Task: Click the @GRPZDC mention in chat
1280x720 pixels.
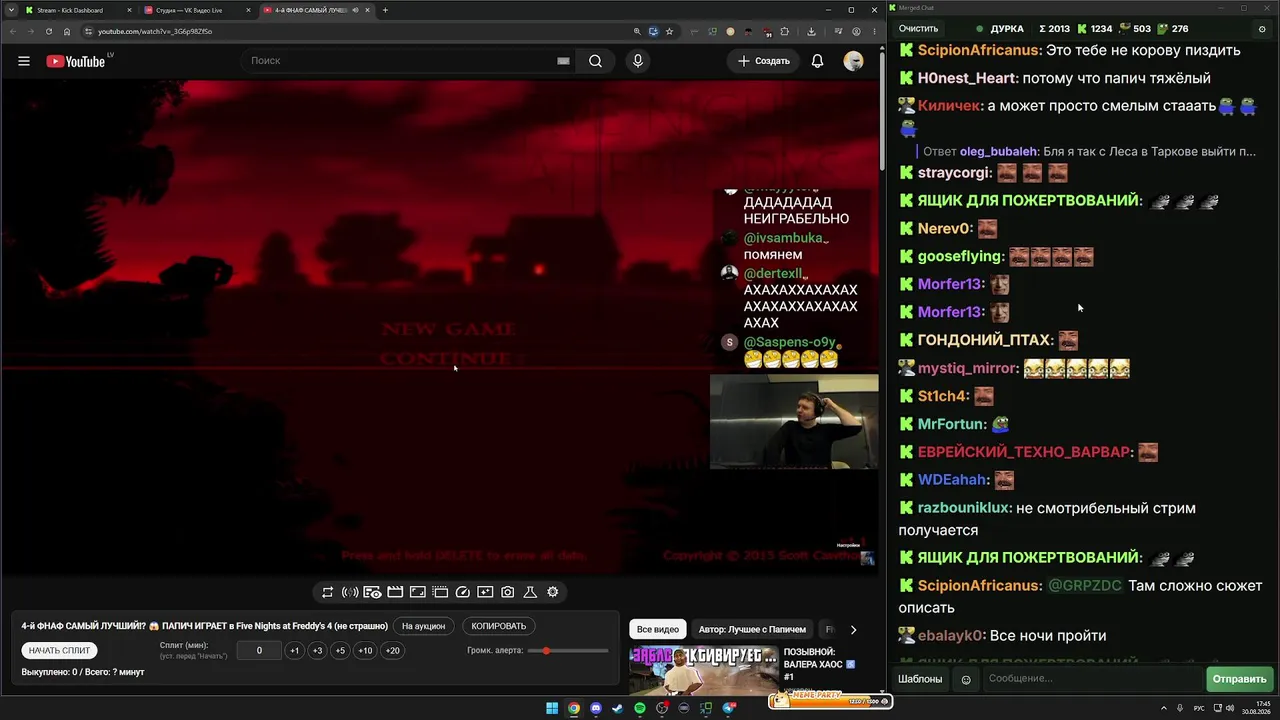Action: [1085, 586]
